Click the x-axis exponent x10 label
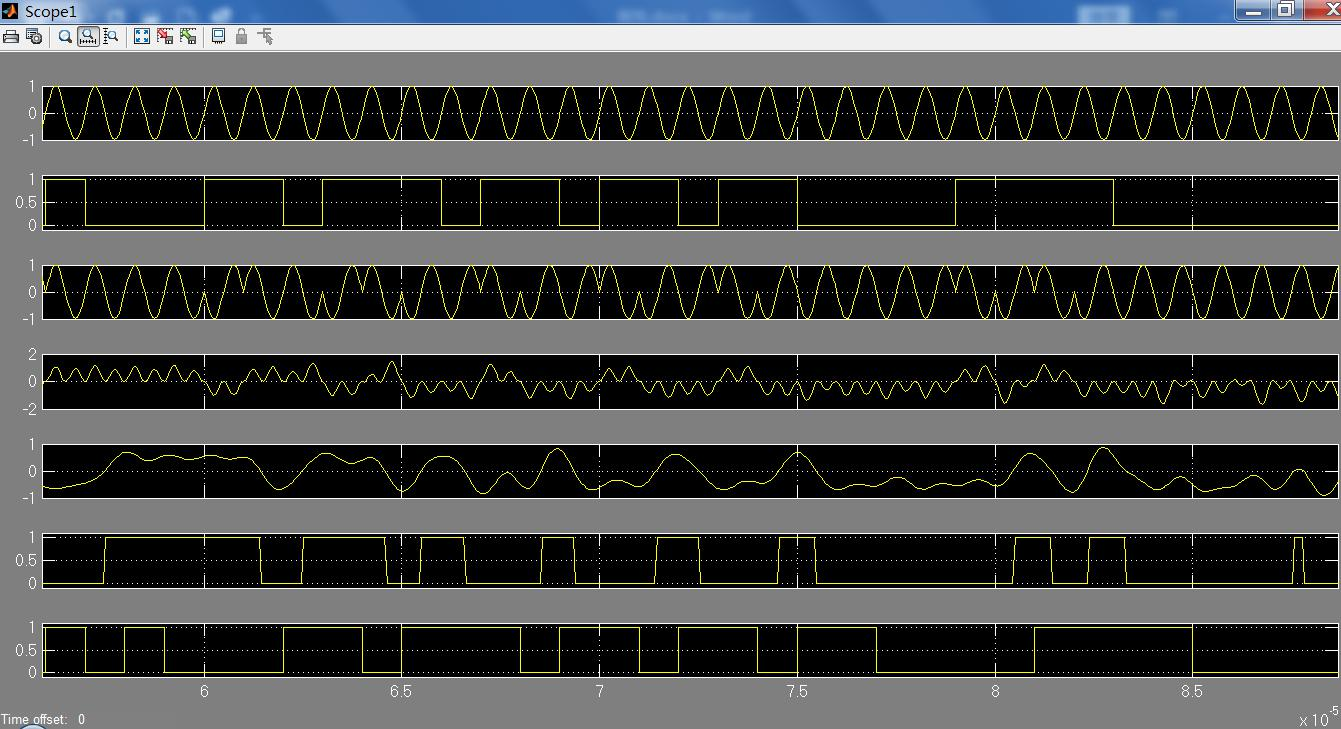This screenshot has height=729, width=1341. pos(1318,718)
